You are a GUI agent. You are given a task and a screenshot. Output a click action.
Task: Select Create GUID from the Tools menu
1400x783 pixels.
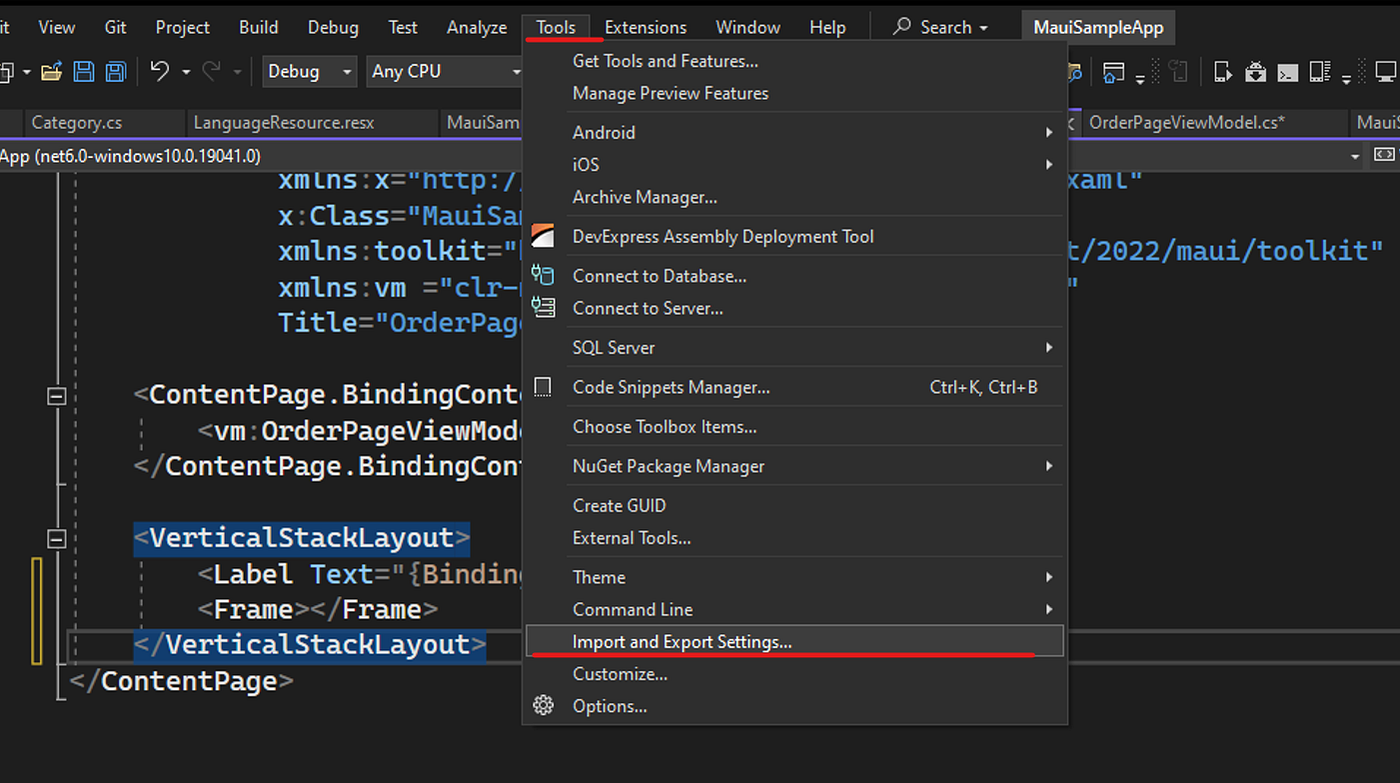[x=617, y=505]
